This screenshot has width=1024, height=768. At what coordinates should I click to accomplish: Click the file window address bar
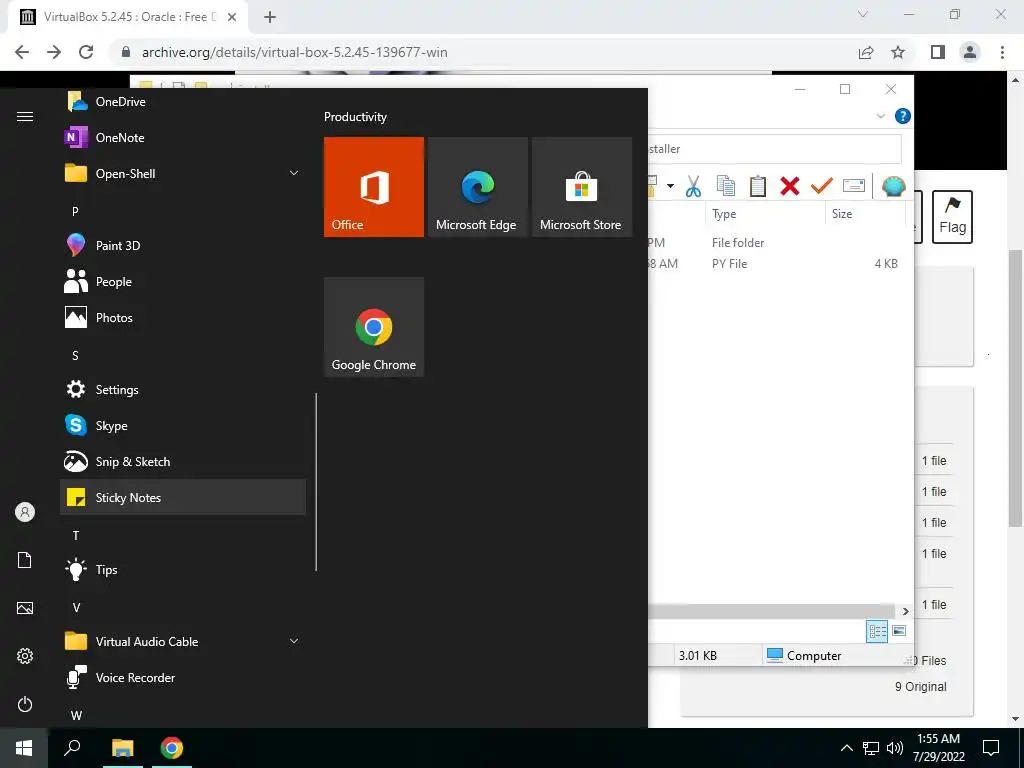(775, 149)
